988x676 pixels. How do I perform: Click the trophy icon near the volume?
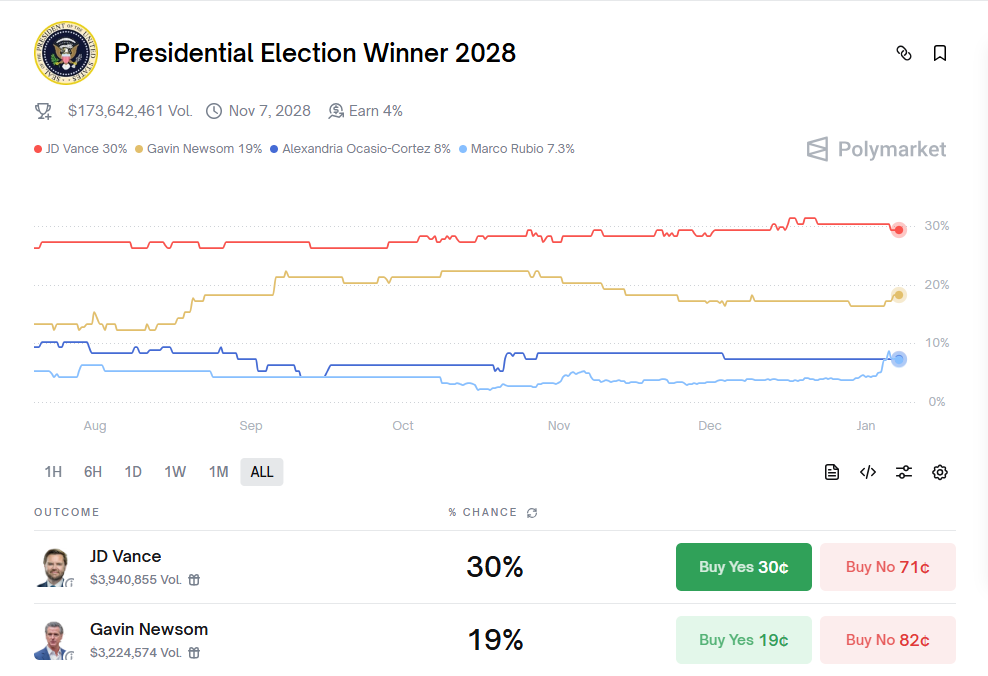pos(42,110)
